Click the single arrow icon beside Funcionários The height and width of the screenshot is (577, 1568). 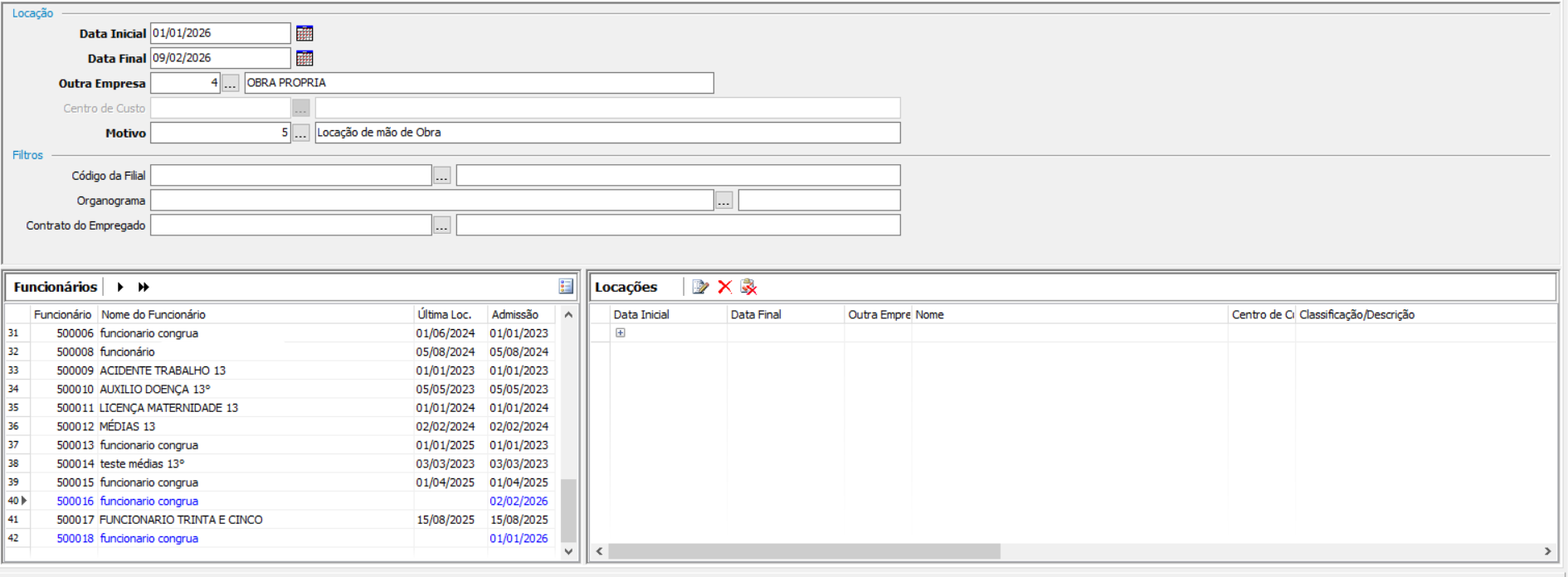120,287
